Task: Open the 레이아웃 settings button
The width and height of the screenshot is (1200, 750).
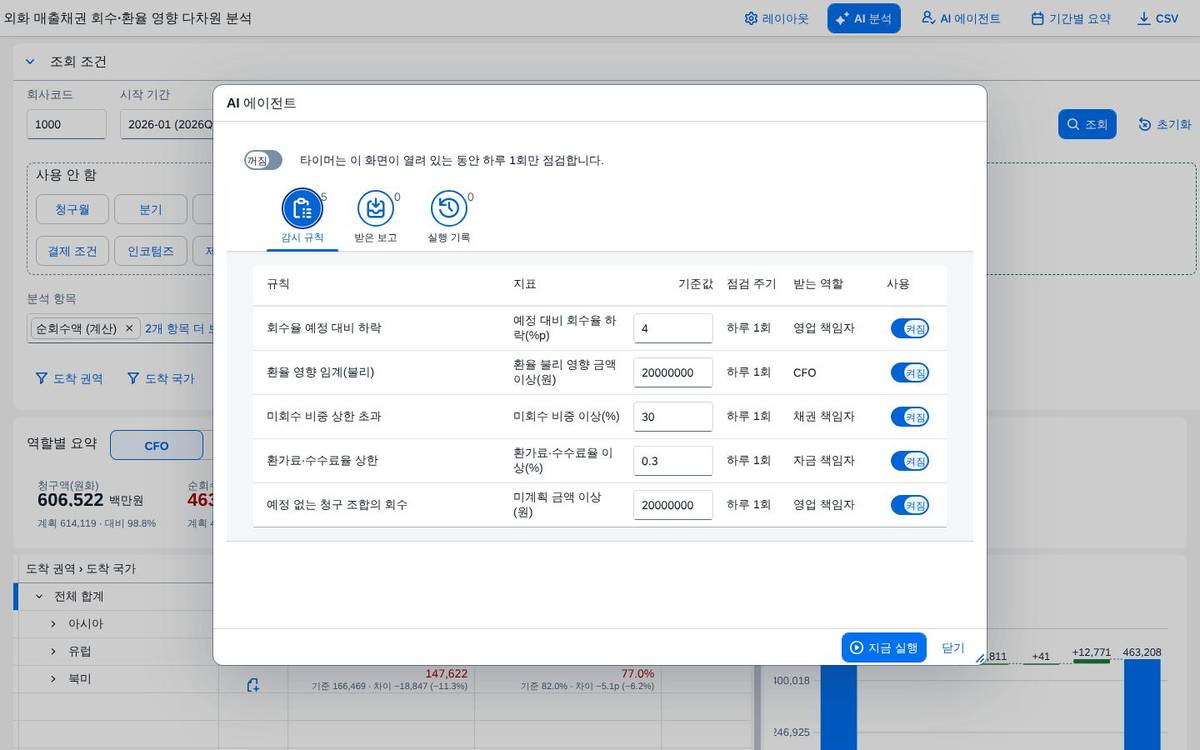Action: coord(777,18)
